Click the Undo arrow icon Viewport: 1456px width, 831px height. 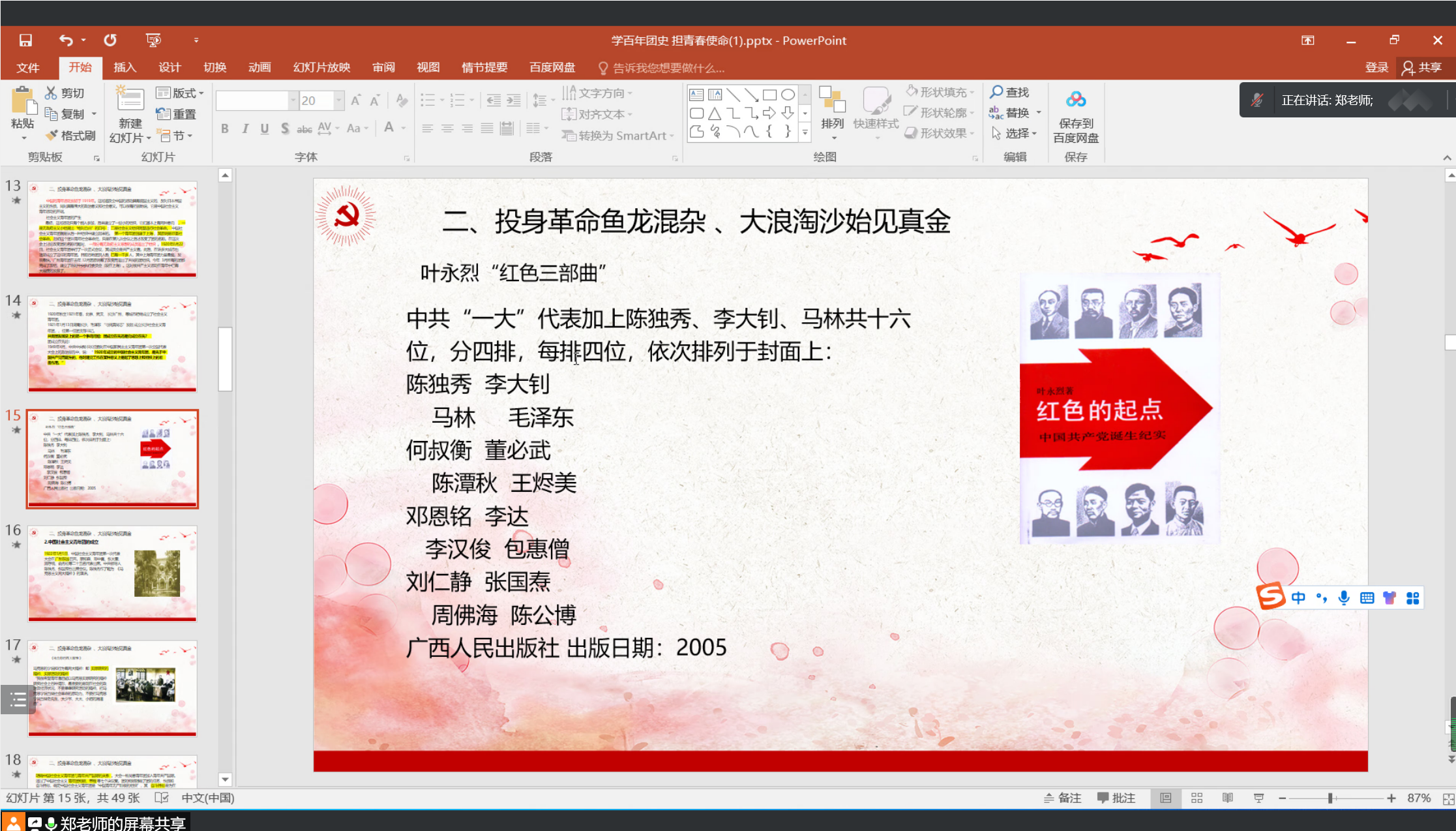point(66,40)
